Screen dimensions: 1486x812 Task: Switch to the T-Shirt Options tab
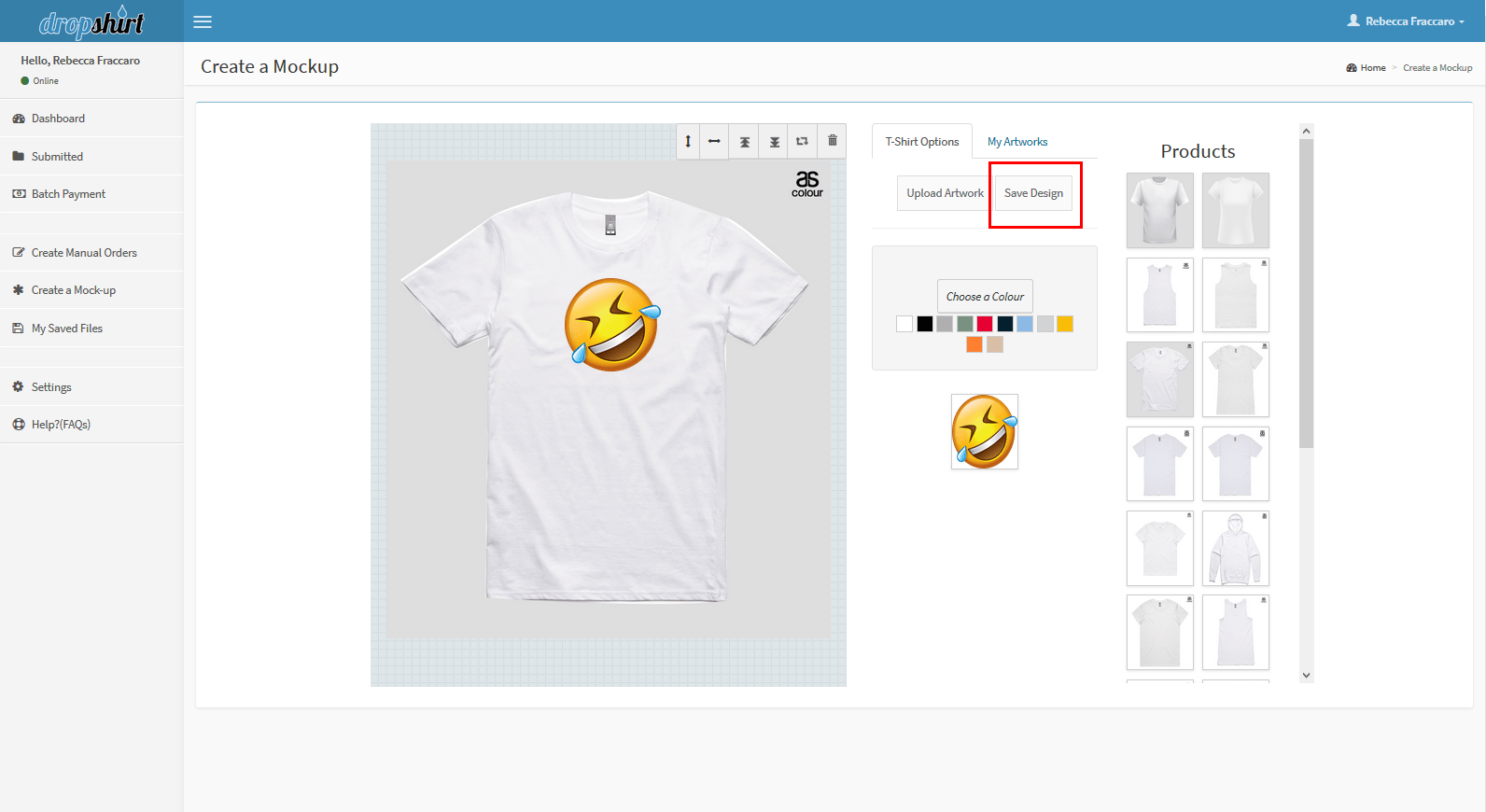click(x=922, y=142)
